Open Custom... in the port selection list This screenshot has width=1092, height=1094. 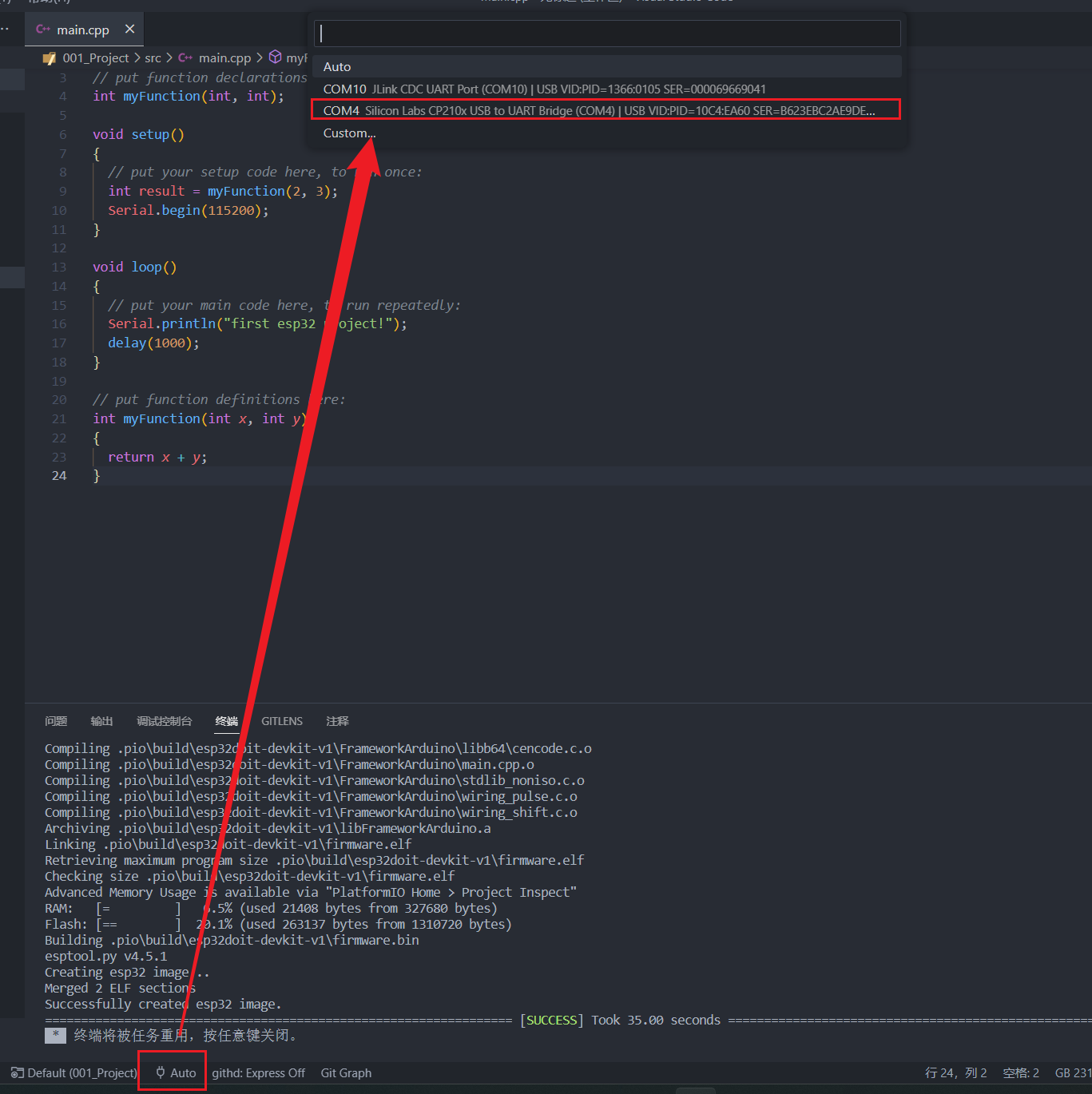[x=349, y=133]
